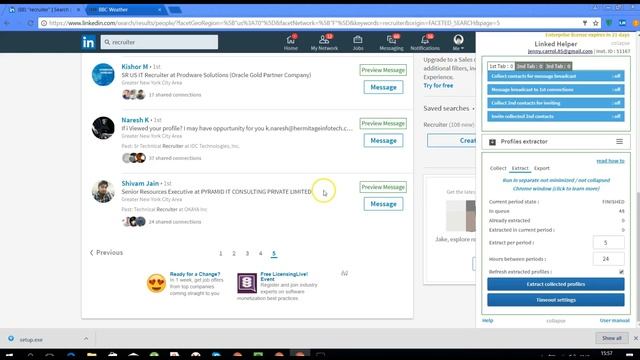
Task: Open Profiles extractor hamburger menu
Action: (x=619, y=142)
